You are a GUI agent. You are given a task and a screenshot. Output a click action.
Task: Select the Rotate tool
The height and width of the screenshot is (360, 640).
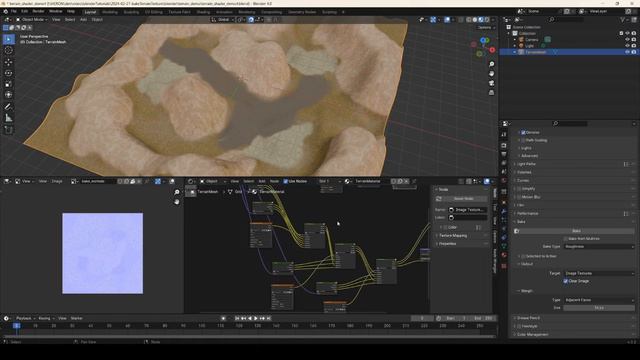click(x=8, y=73)
